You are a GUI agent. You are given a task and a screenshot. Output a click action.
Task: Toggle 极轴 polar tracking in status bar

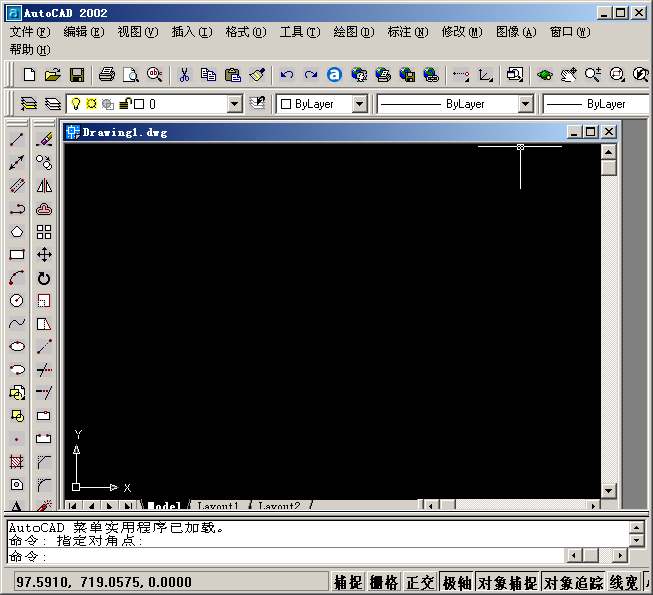point(456,582)
